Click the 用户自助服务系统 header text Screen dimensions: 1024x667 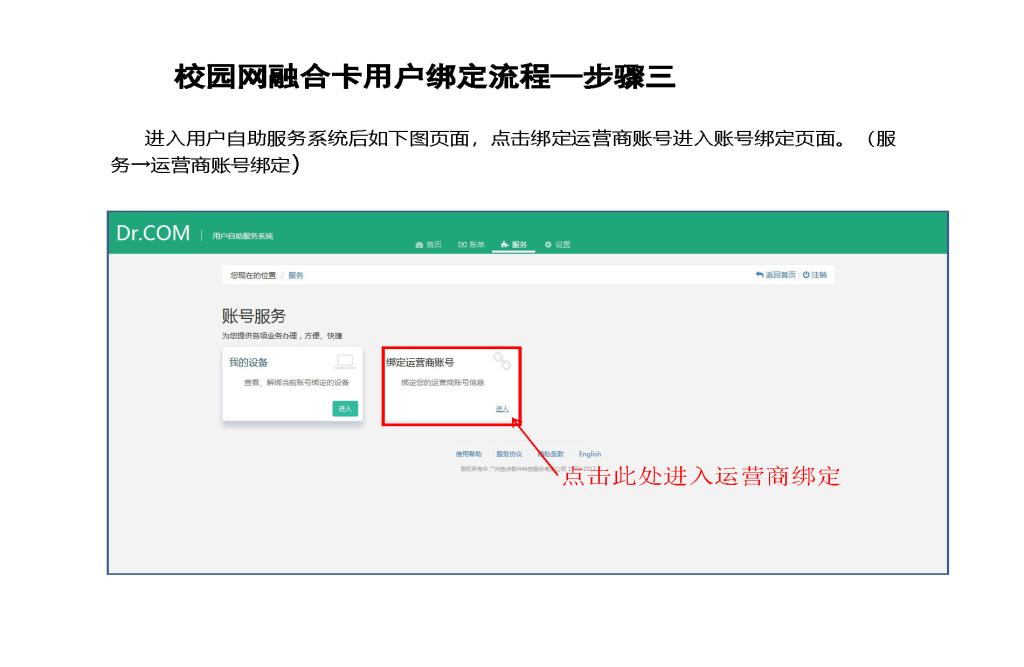242,236
